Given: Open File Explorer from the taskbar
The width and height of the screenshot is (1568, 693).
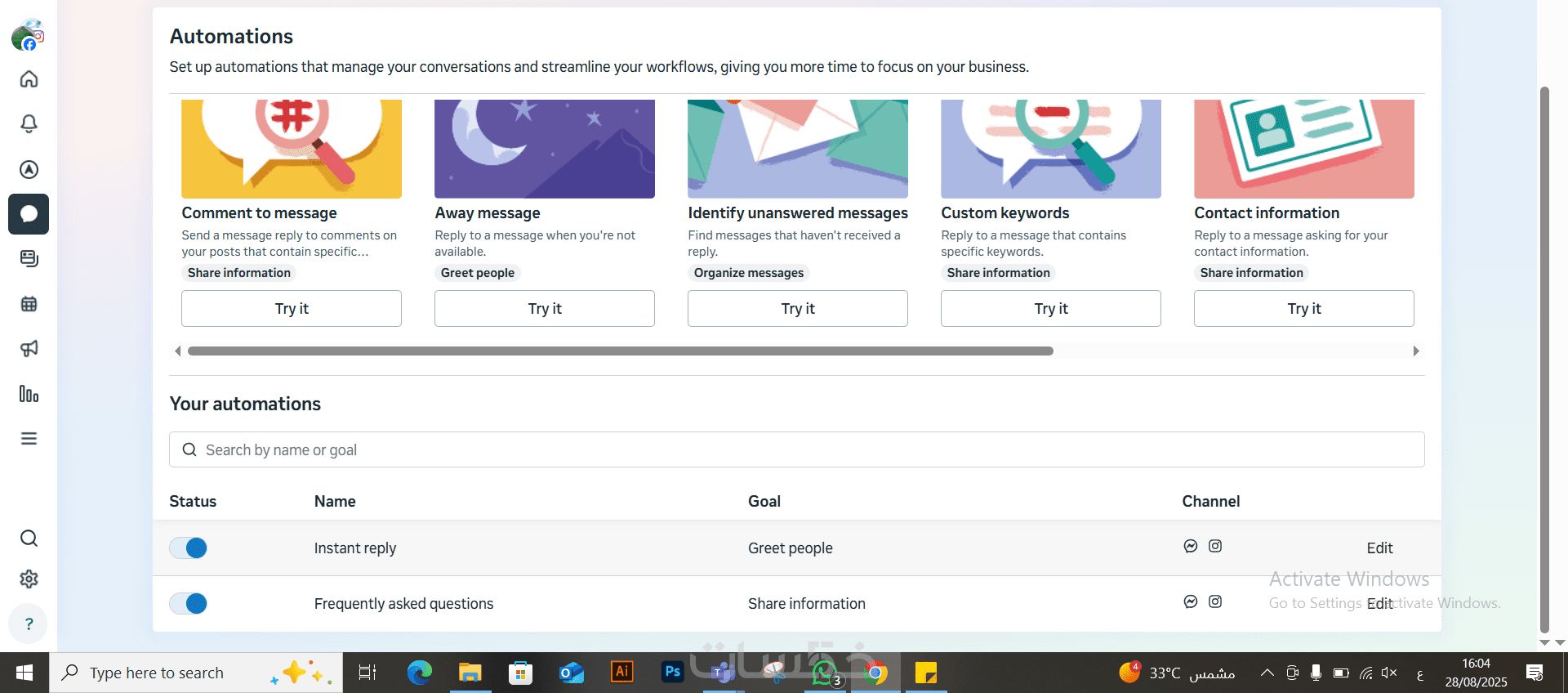Looking at the screenshot, I should [470, 673].
